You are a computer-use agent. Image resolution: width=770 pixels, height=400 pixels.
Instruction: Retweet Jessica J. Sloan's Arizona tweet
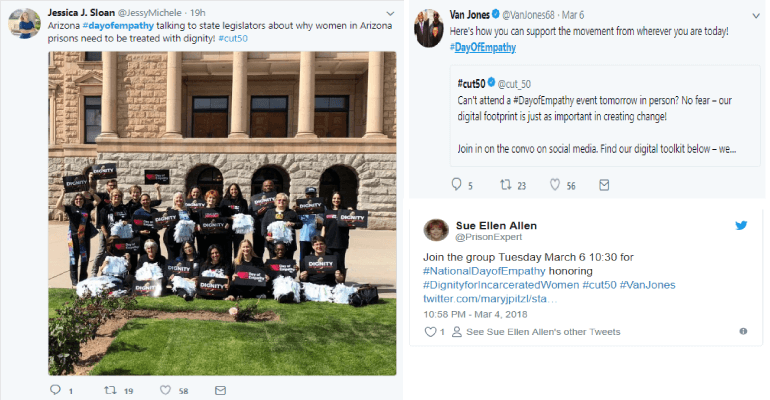pyautogui.click(x=110, y=390)
